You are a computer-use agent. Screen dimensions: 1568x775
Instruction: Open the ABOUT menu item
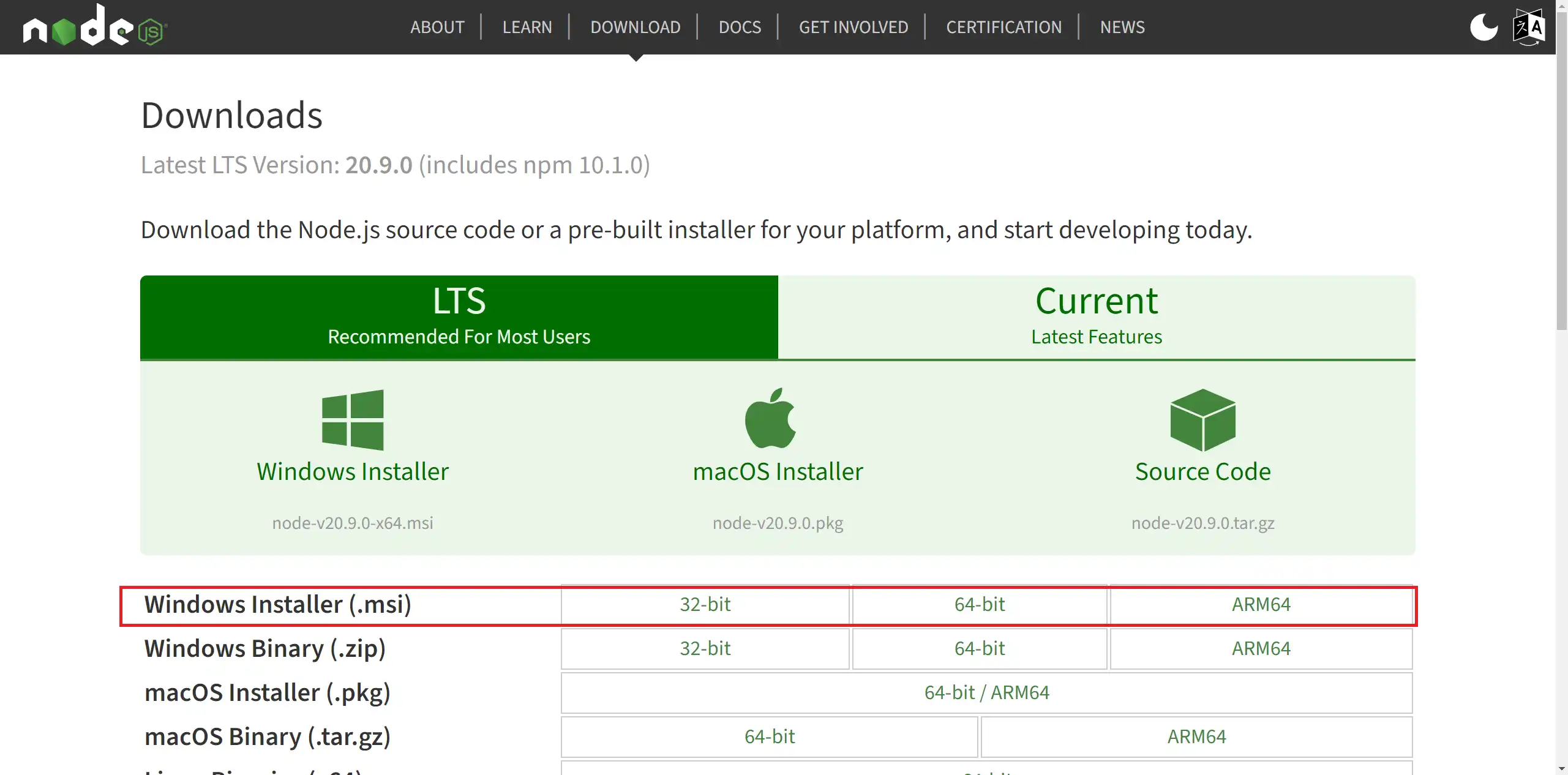437,27
